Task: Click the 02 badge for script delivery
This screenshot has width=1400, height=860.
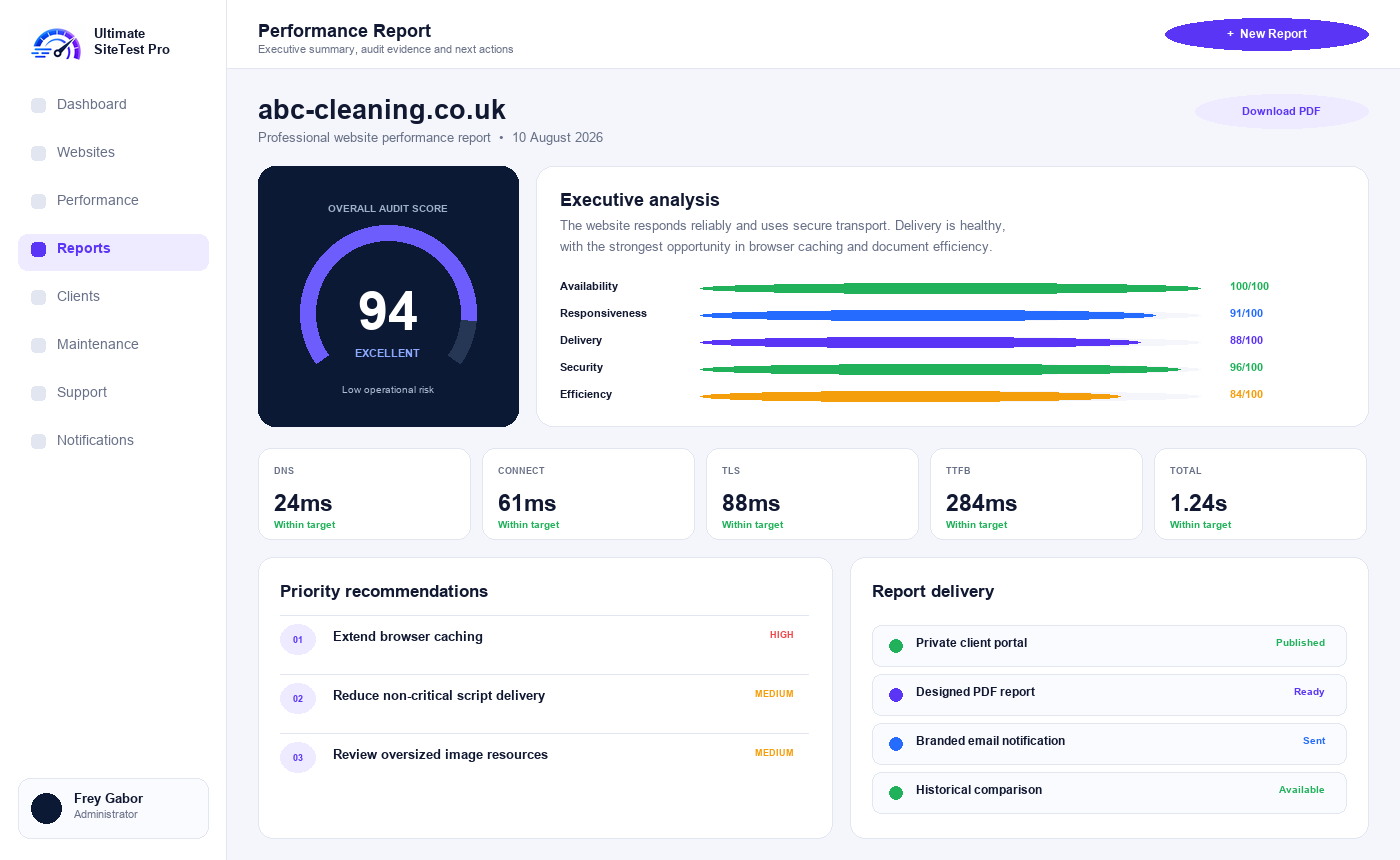Action: tap(298, 699)
